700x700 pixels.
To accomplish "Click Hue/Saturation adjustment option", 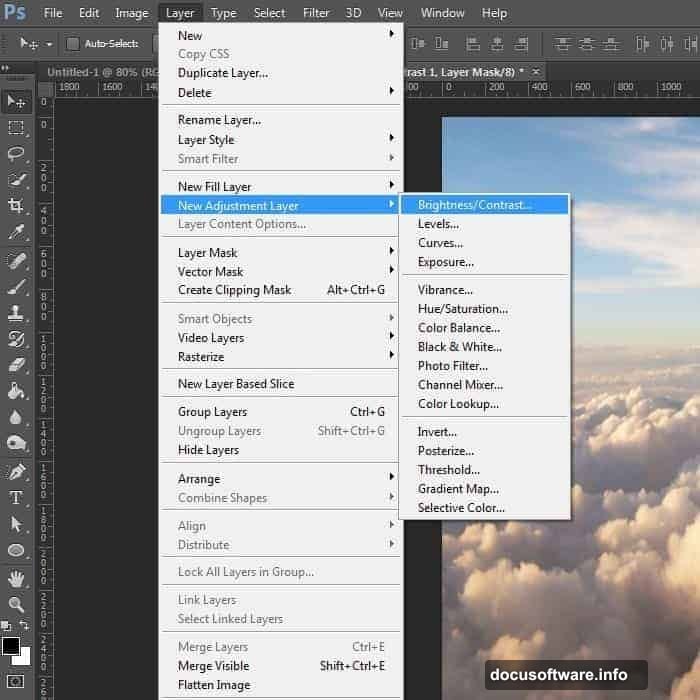I will click(x=462, y=309).
